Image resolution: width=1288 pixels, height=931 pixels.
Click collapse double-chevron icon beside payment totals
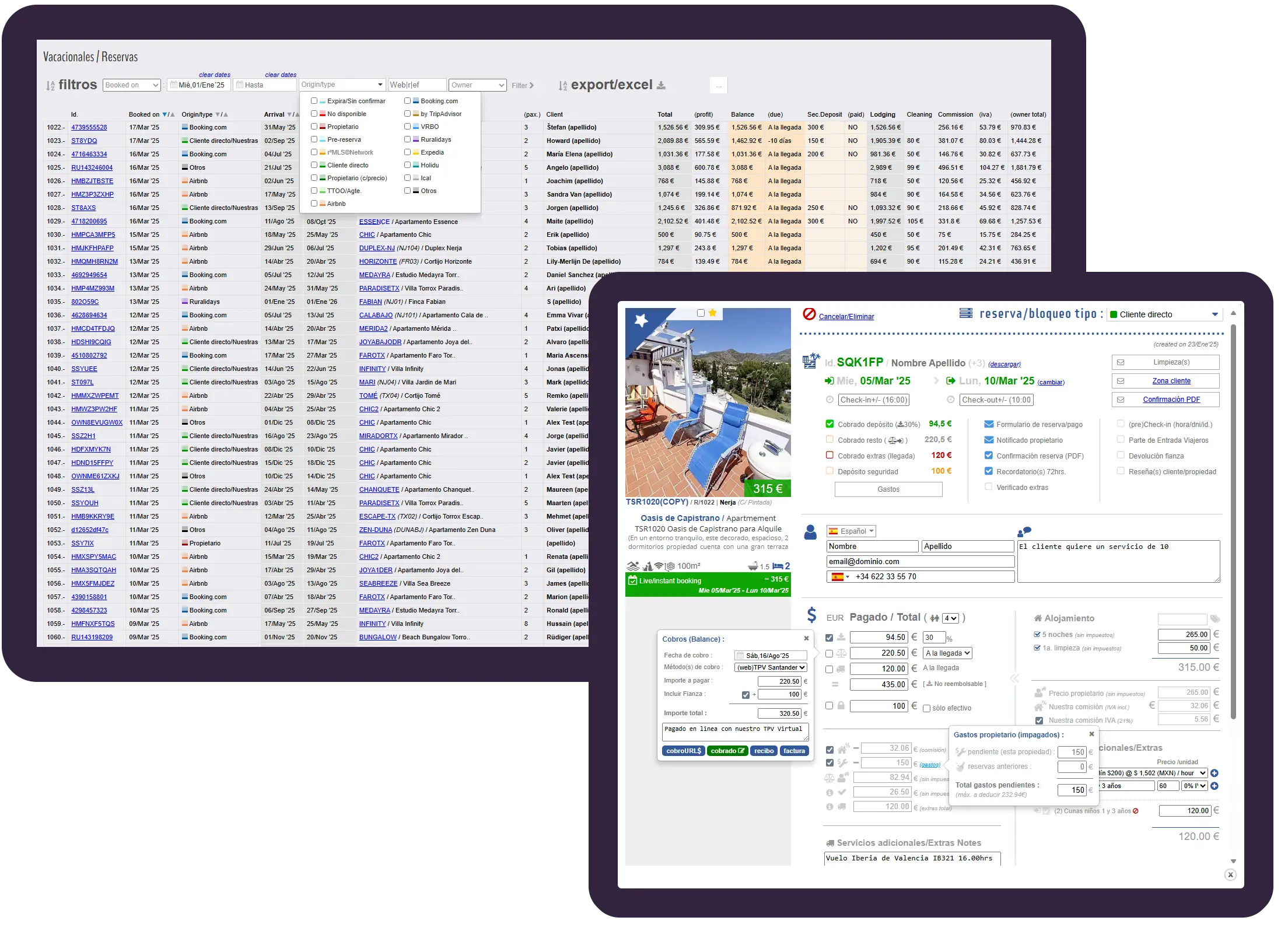click(1014, 678)
